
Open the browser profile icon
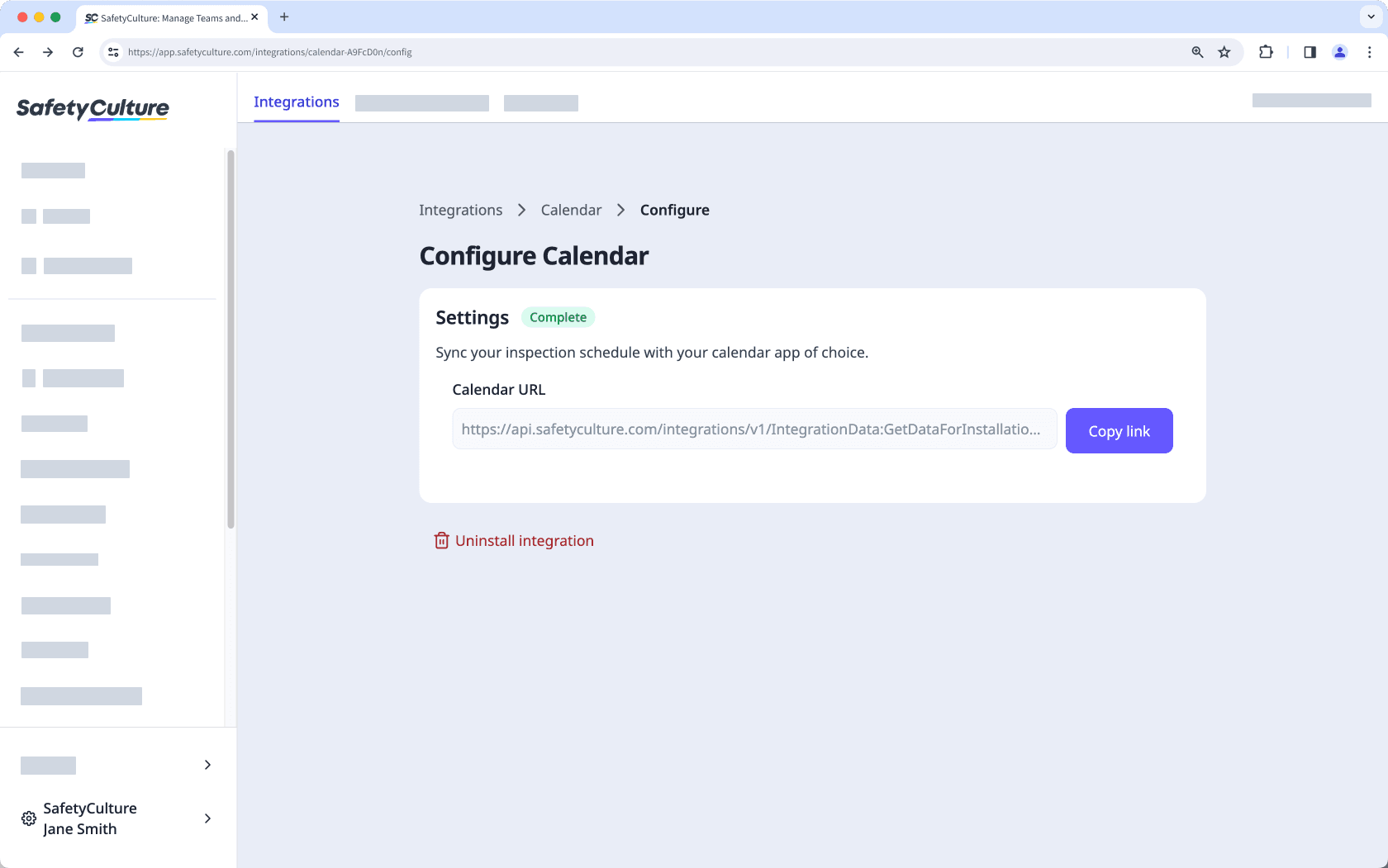[x=1339, y=51]
